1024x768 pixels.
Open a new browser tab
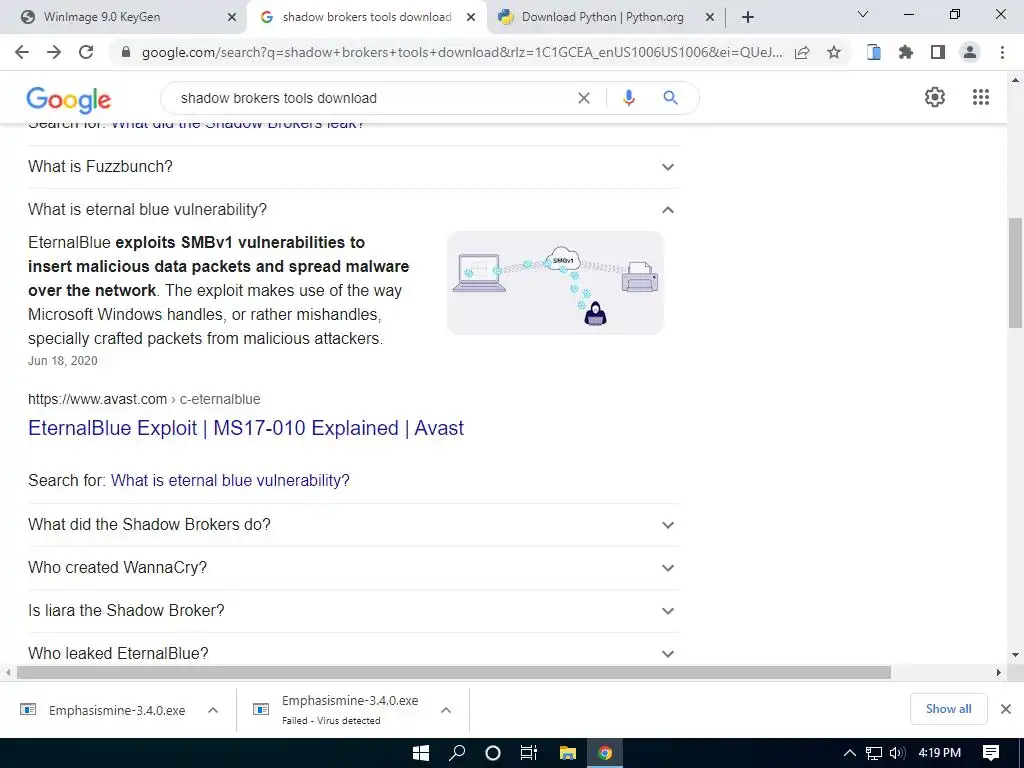tap(748, 17)
